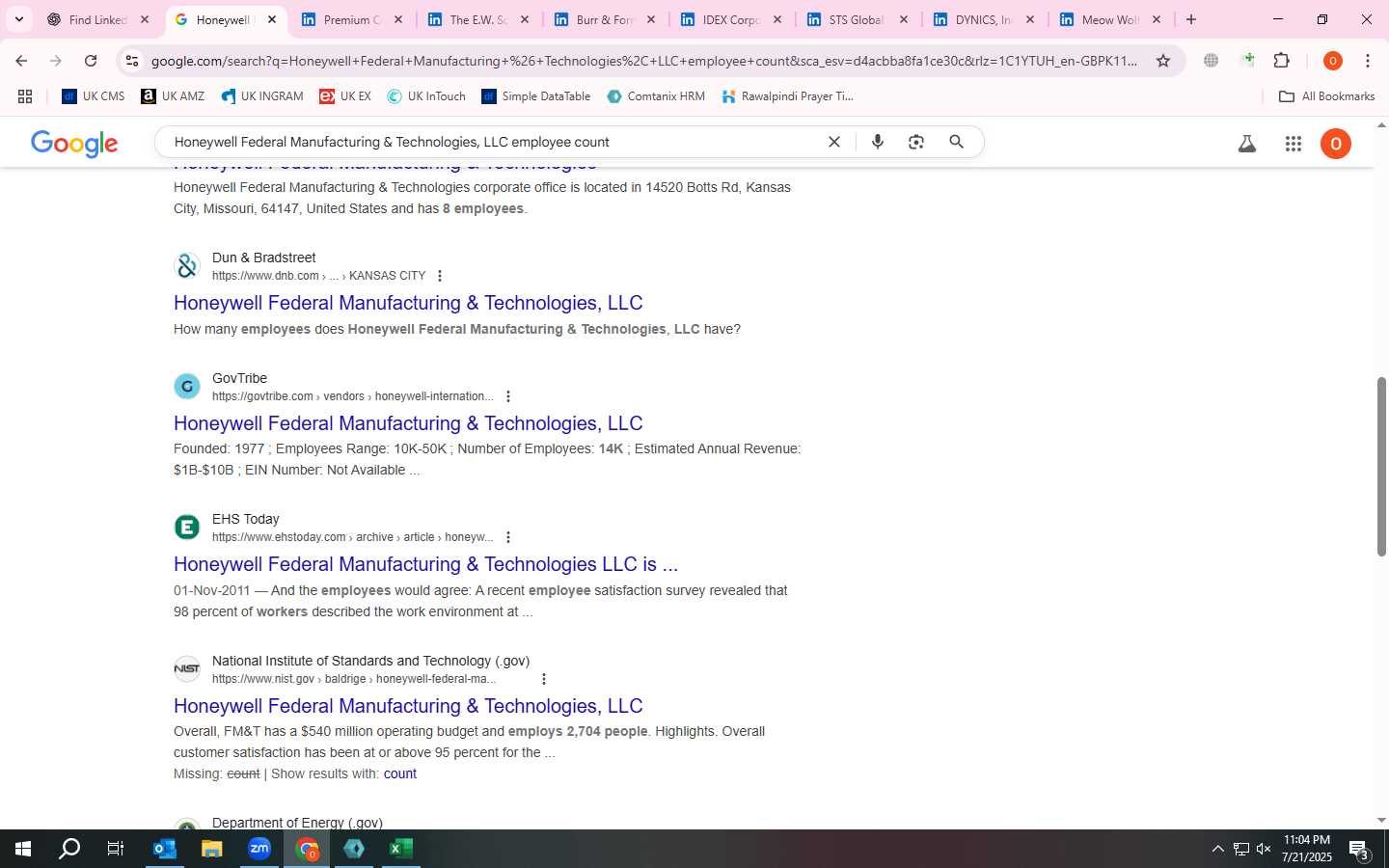View site information icon in address bar
The image size is (1389, 868).
[x=132, y=61]
